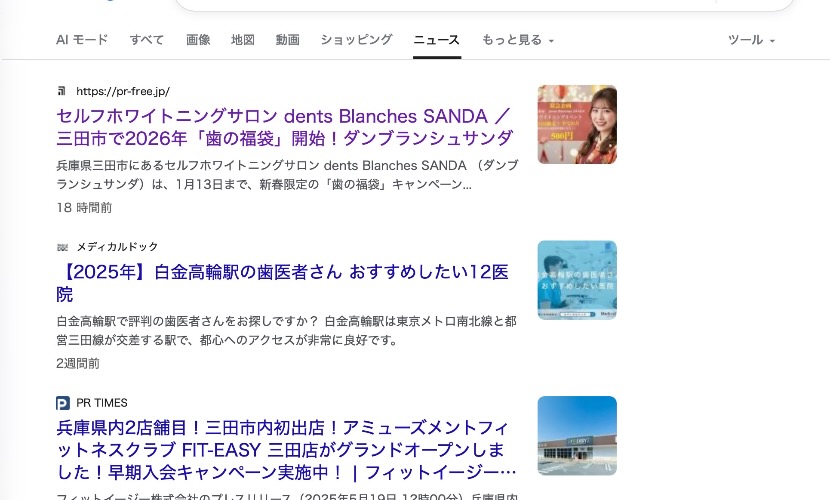Click the メディカルドック source favicon
Image resolution: width=830 pixels, height=500 pixels.
[62, 247]
